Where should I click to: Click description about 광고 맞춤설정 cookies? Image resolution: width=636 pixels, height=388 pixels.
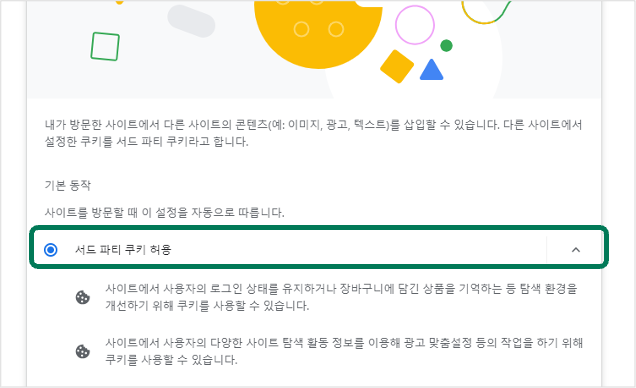pyautogui.click(x=344, y=351)
